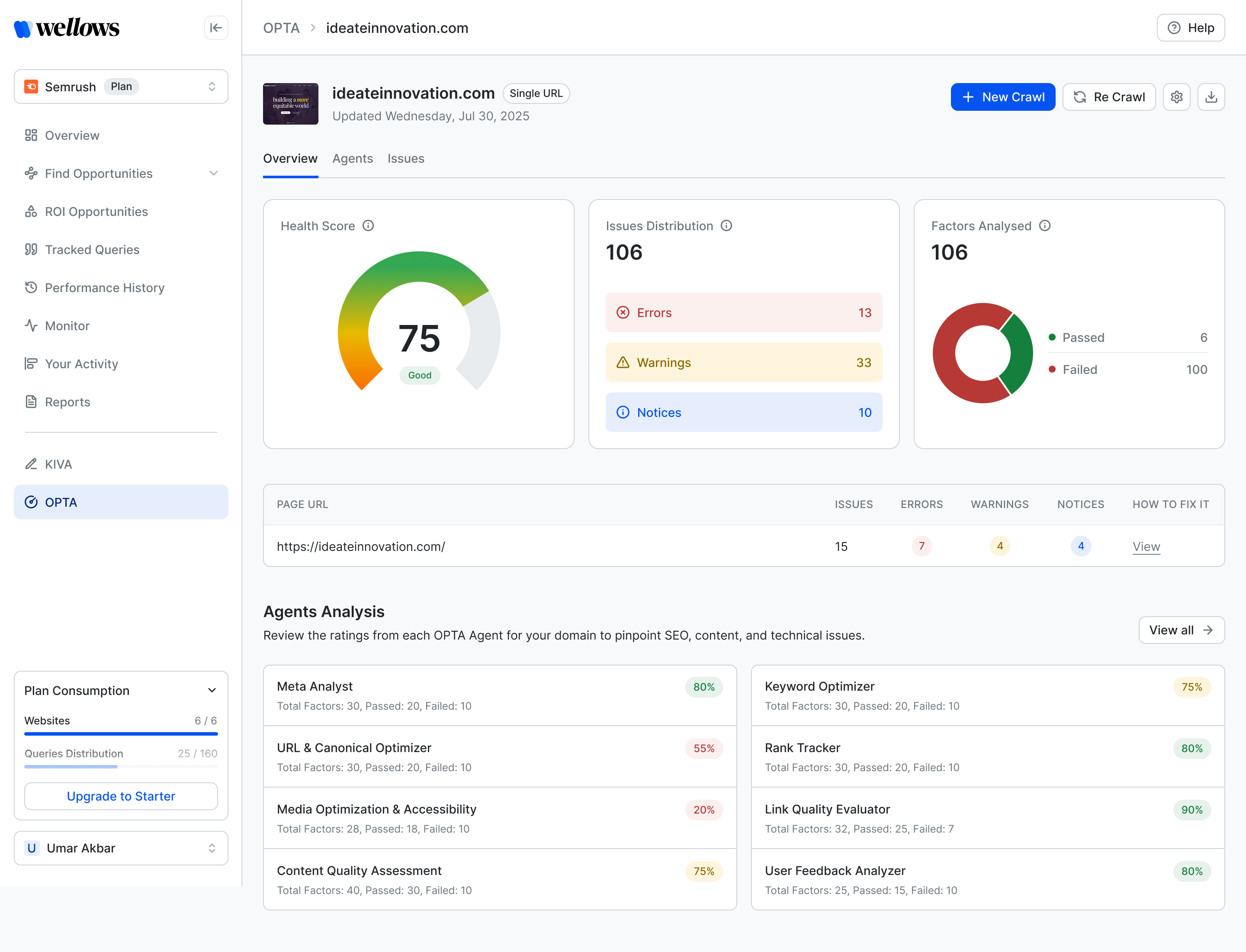Viewport: 1246px width, 952px height.
Task: Open Performance History in sidebar
Action: [x=121, y=287]
